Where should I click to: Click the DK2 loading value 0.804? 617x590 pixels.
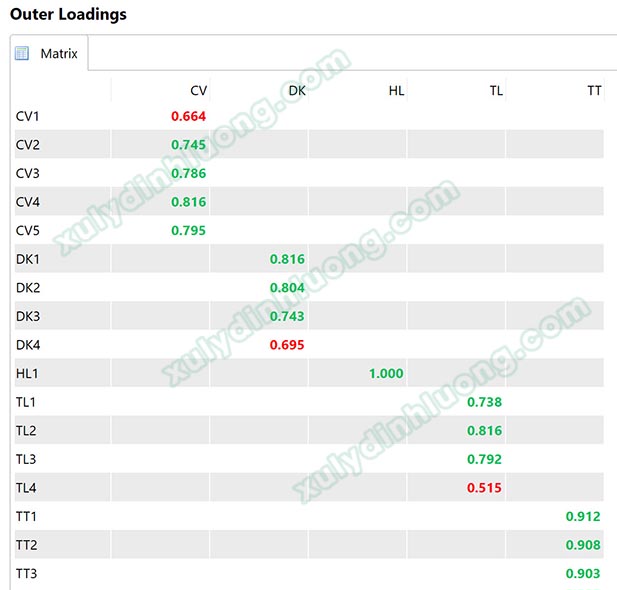point(287,288)
